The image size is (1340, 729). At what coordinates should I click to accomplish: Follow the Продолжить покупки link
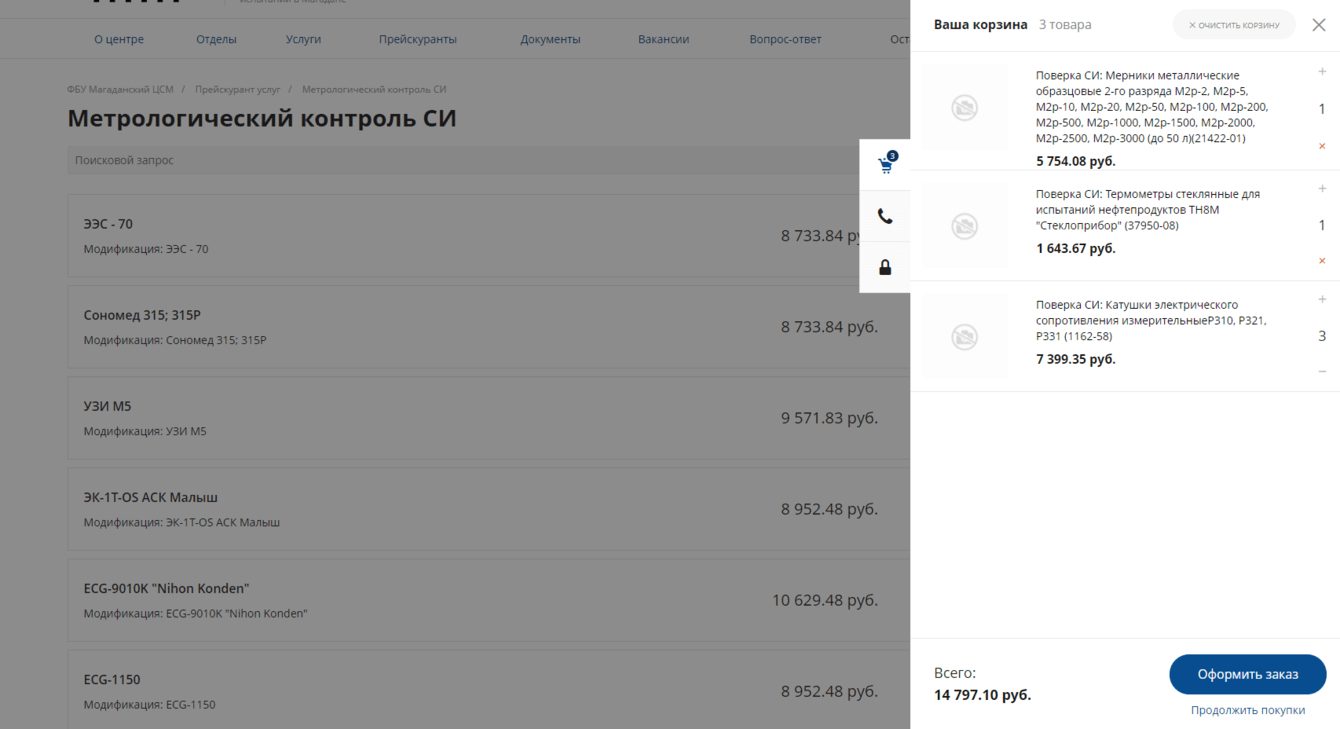(1247, 710)
